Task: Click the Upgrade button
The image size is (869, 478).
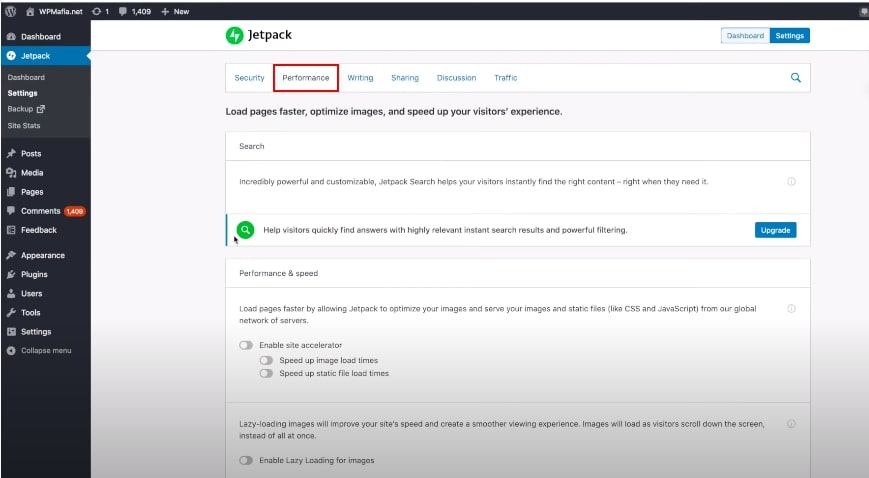Action: 775,230
